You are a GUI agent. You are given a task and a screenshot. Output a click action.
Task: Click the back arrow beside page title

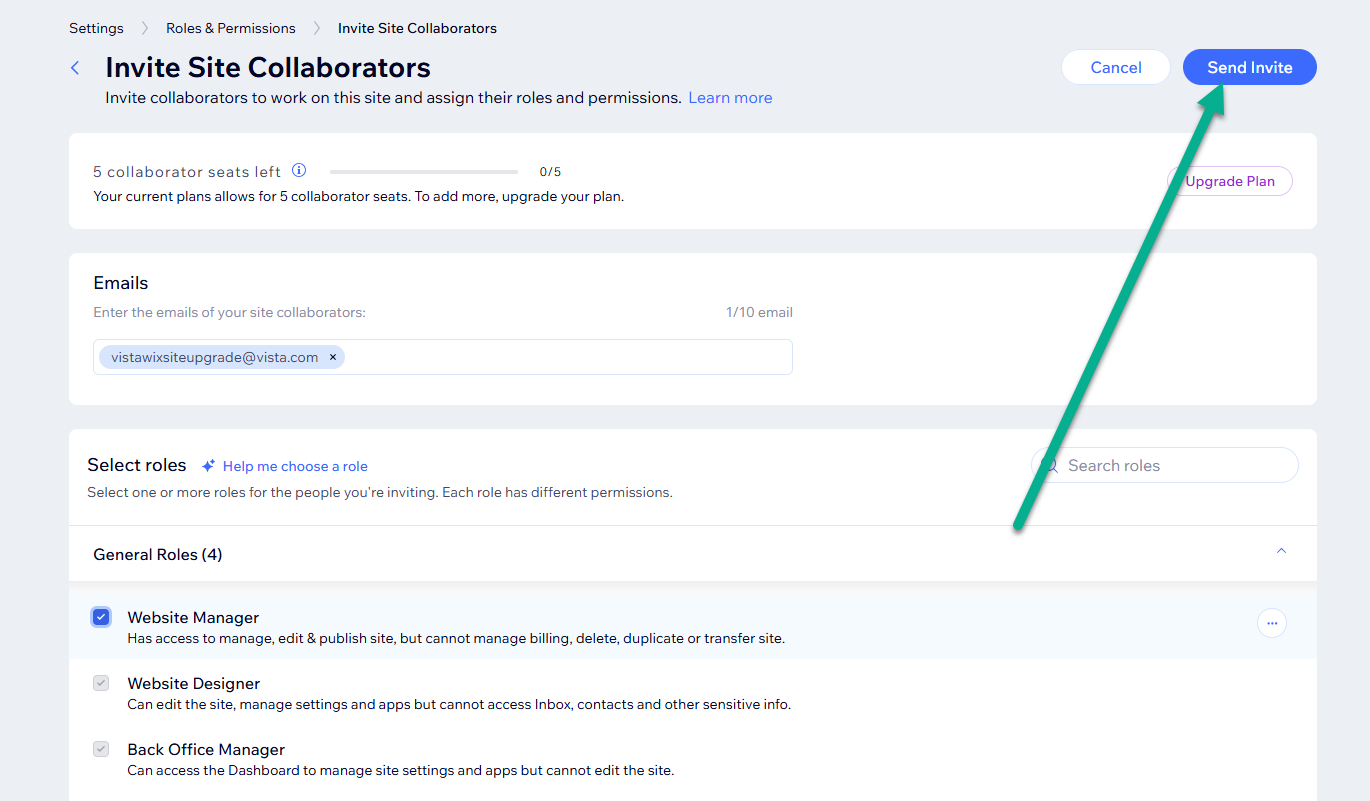click(x=75, y=67)
